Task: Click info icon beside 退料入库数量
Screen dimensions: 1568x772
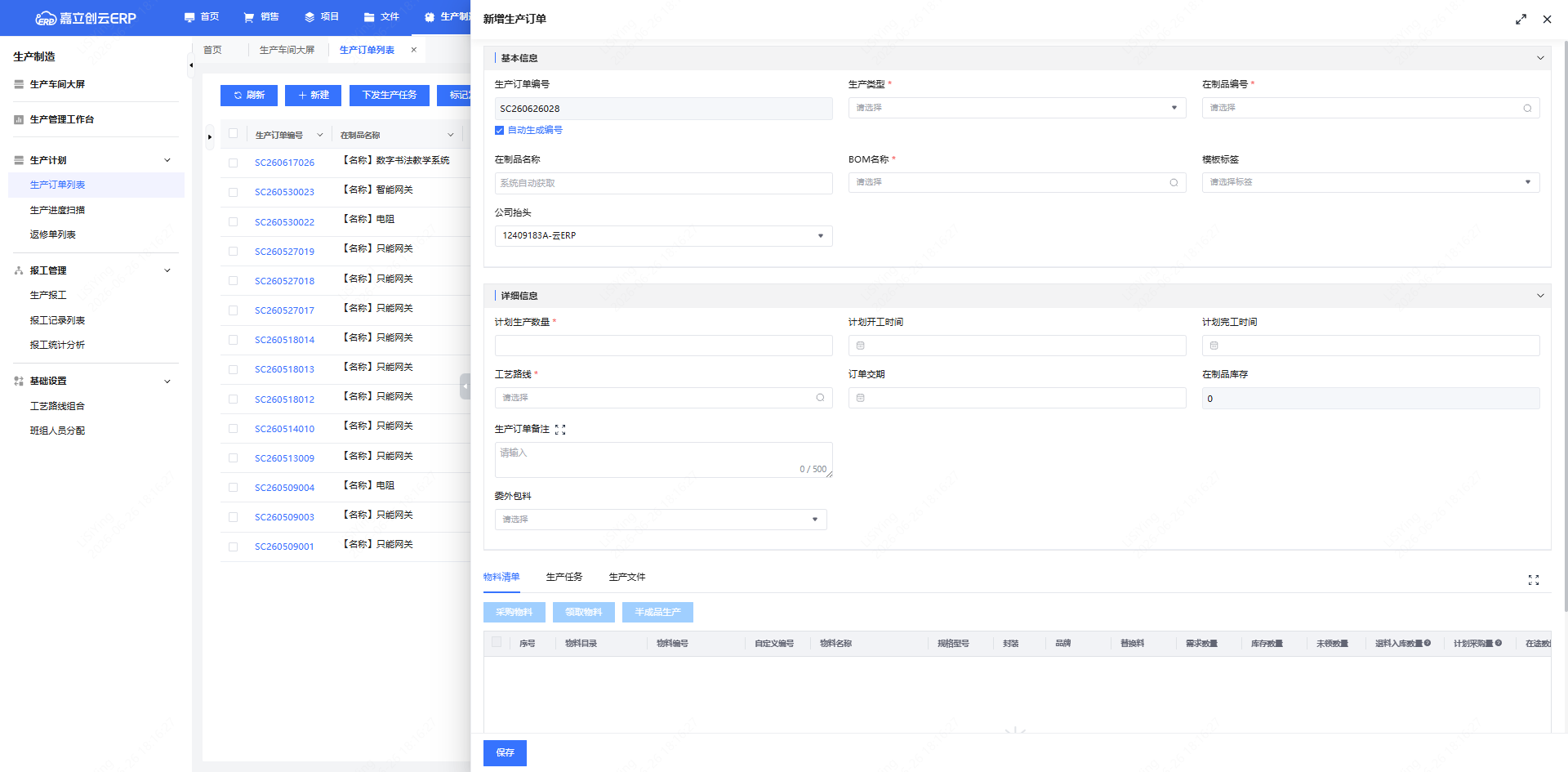Action: (x=1428, y=643)
